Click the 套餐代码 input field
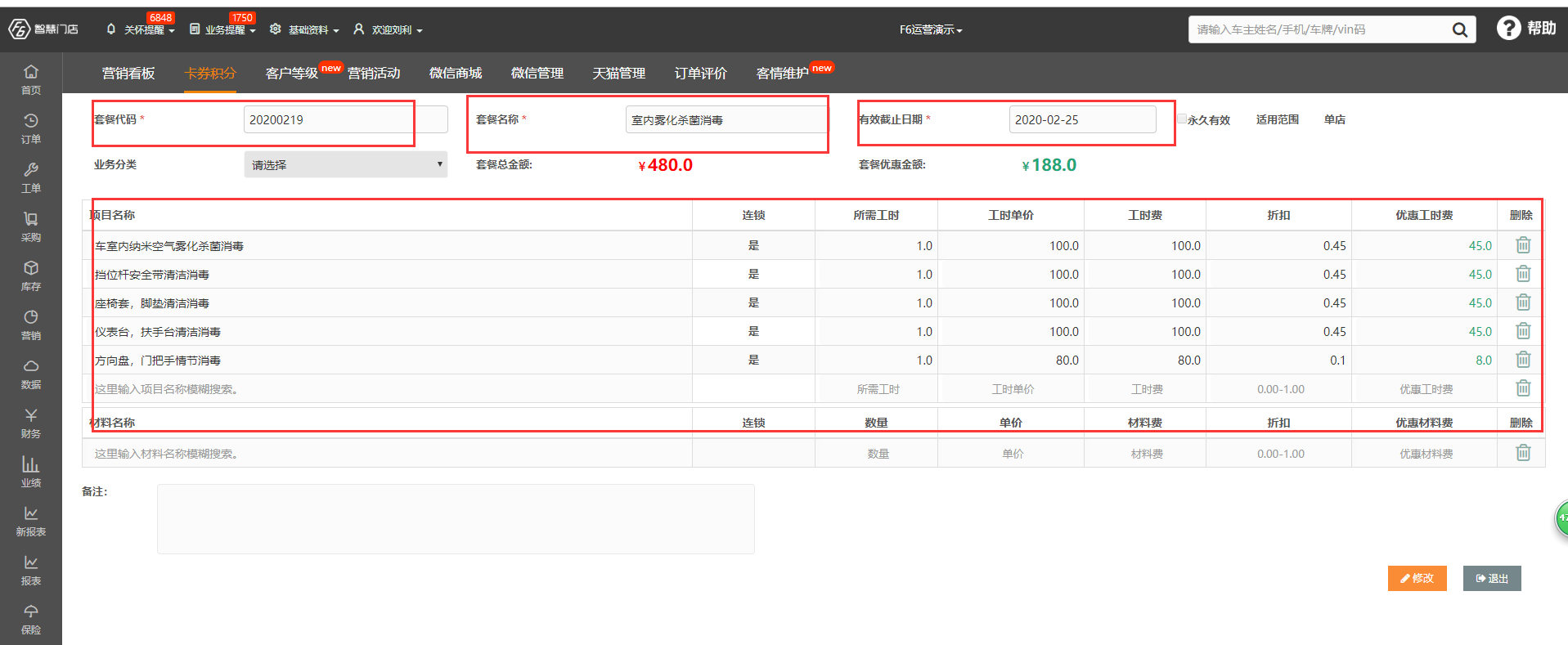Screen dimensions: 1568x645 [345, 119]
